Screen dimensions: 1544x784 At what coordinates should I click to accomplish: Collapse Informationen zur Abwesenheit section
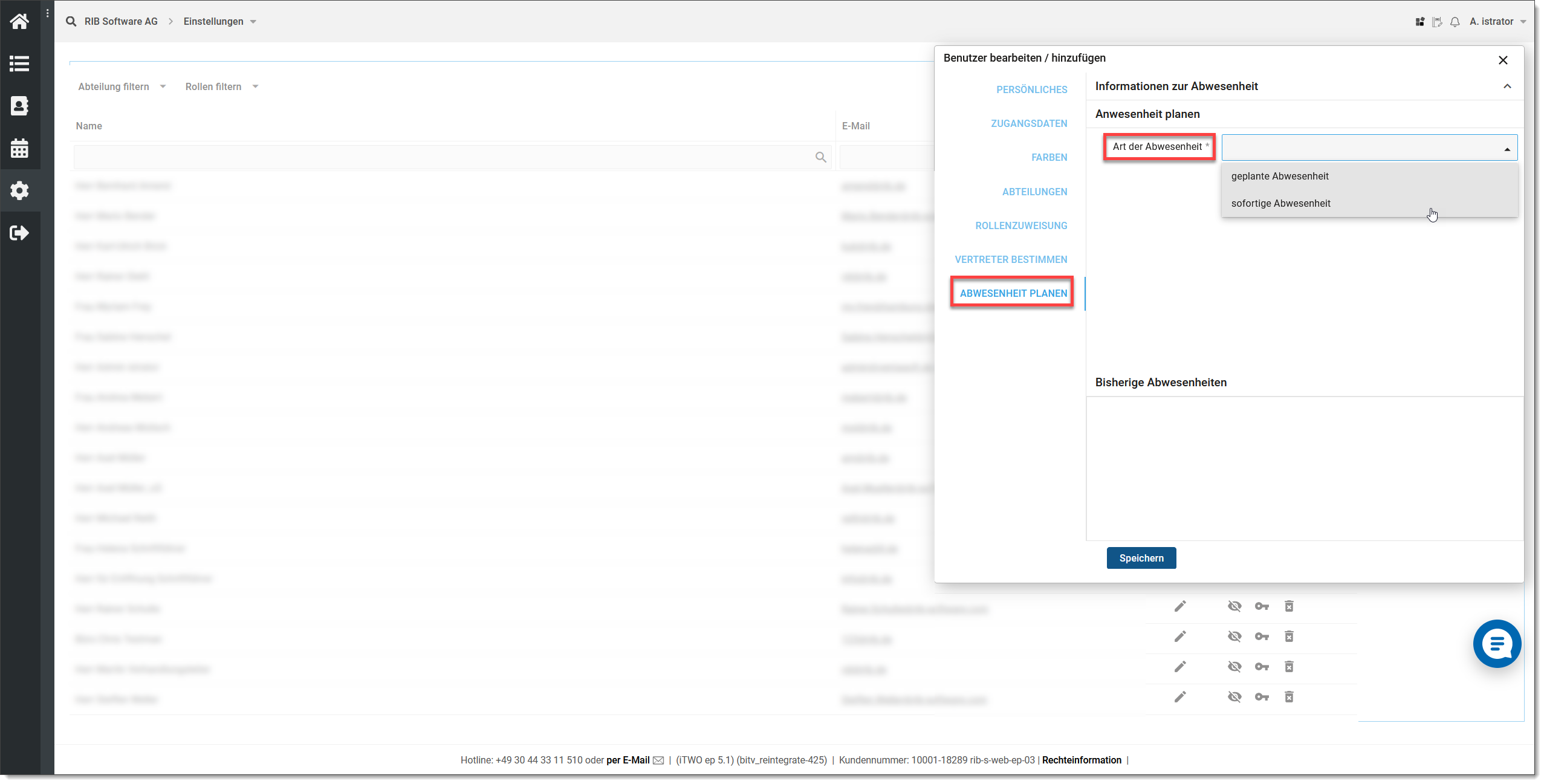(x=1507, y=86)
